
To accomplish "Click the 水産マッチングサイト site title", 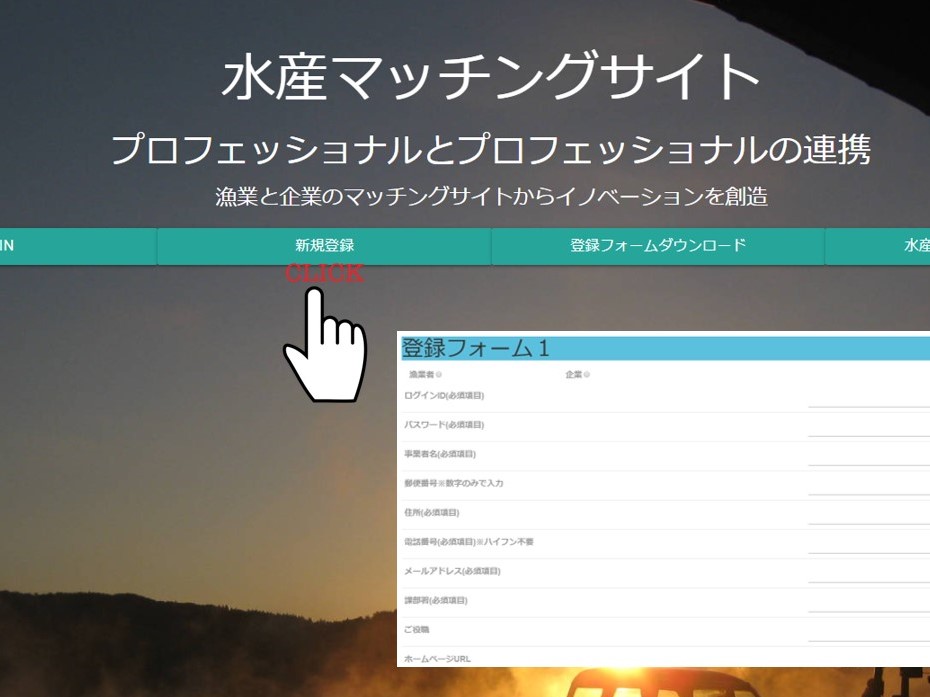I will click(490, 78).
